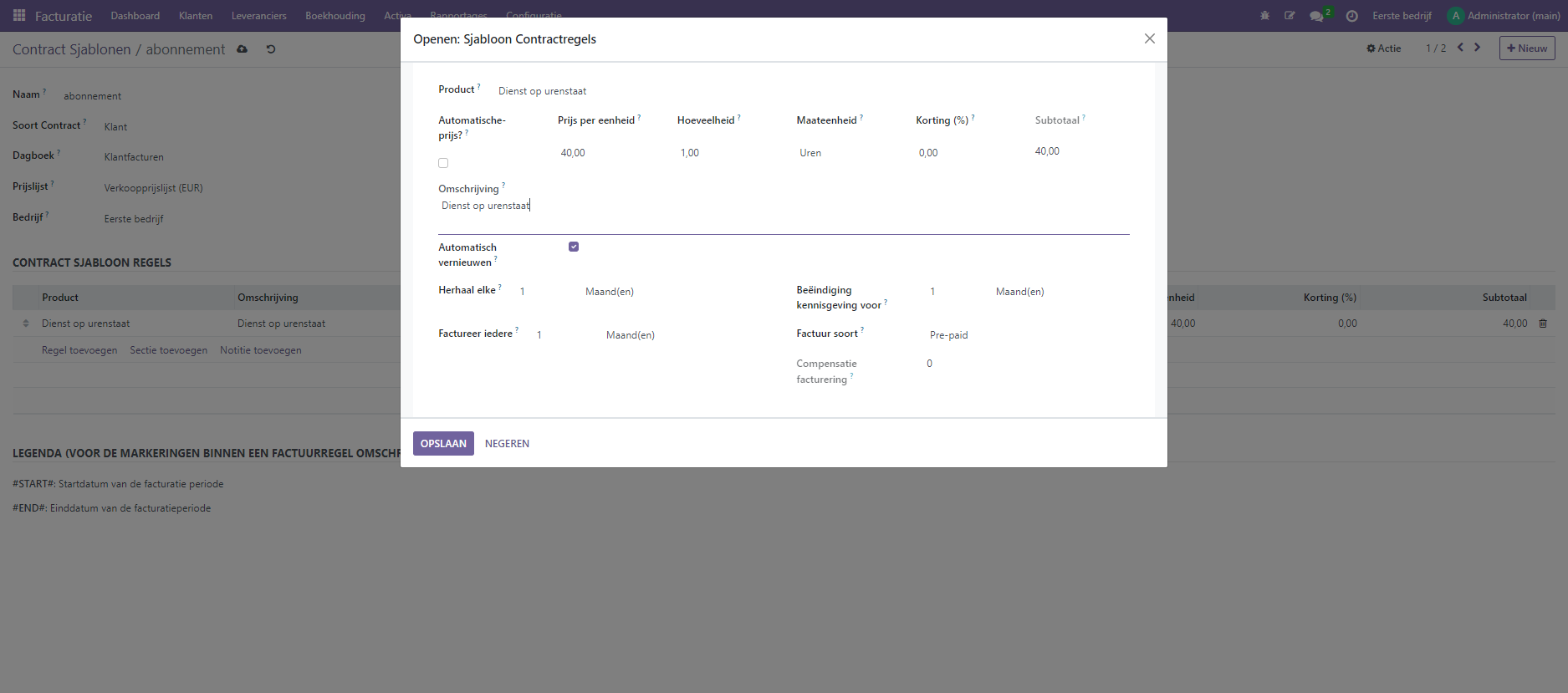Enable the Automatische-prijs checkbox
The height and width of the screenshot is (693, 1568).
[x=443, y=163]
